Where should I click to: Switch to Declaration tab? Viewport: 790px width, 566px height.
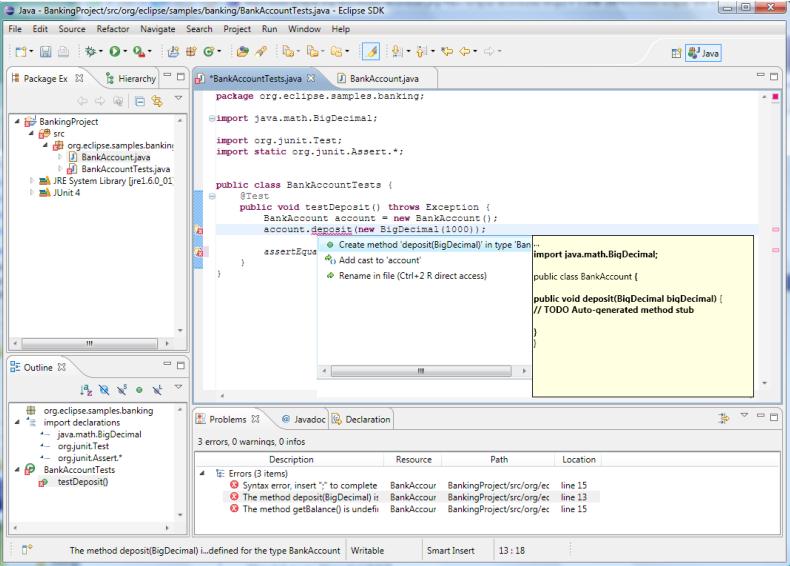pos(361,419)
